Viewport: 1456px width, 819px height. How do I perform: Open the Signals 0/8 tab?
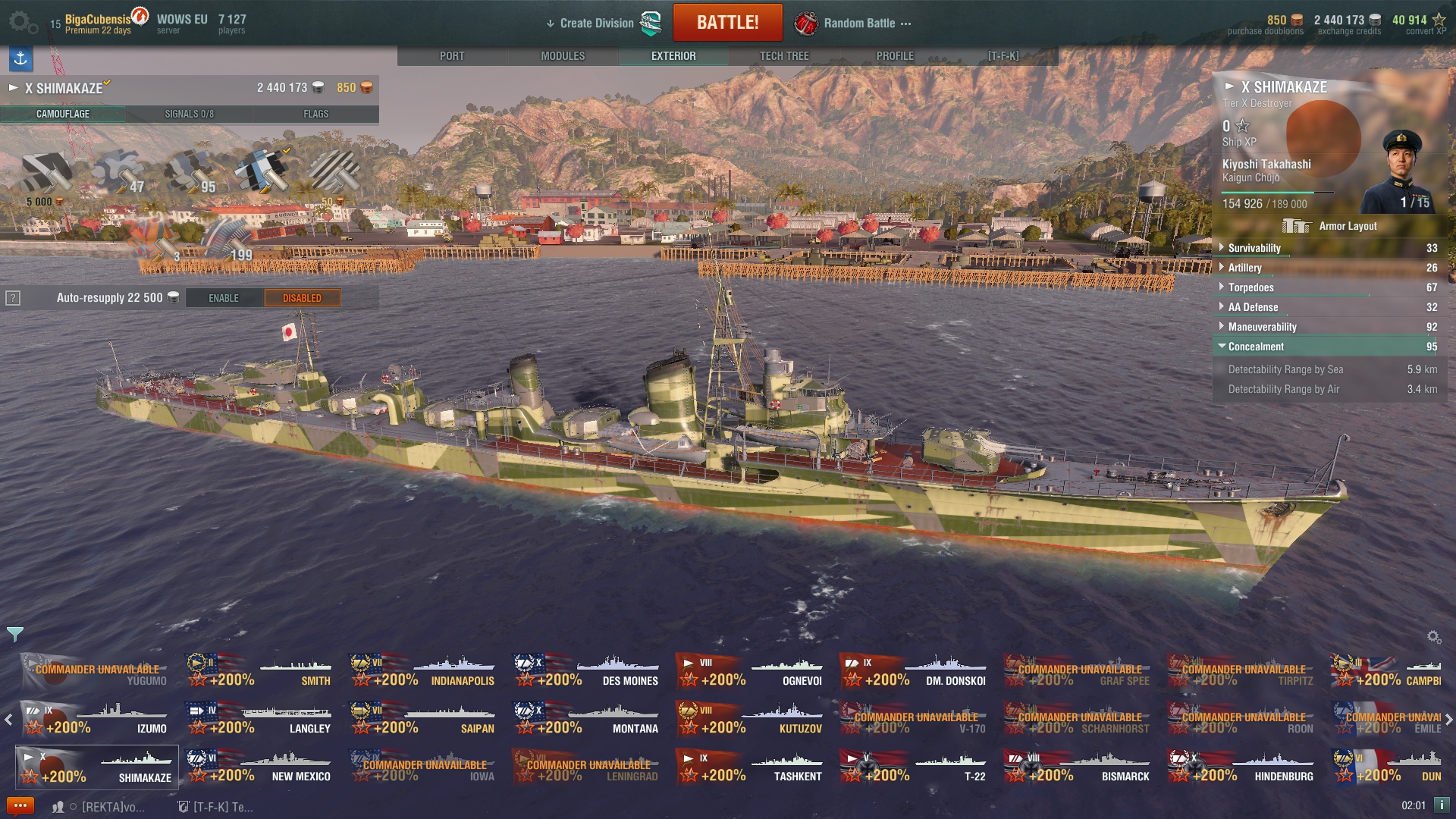pos(189,114)
